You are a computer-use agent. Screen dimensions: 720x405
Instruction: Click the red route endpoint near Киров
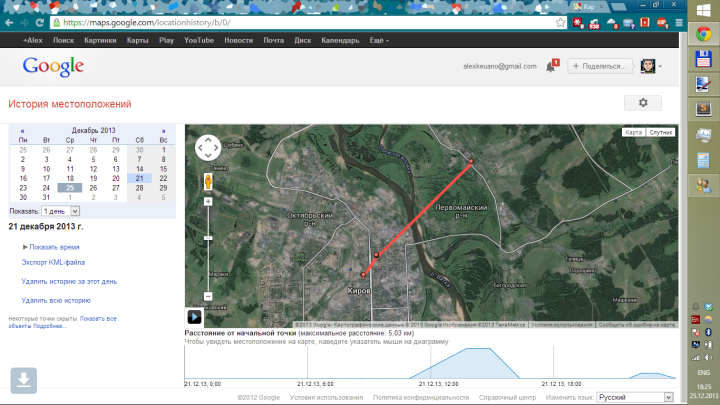click(363, 275)
